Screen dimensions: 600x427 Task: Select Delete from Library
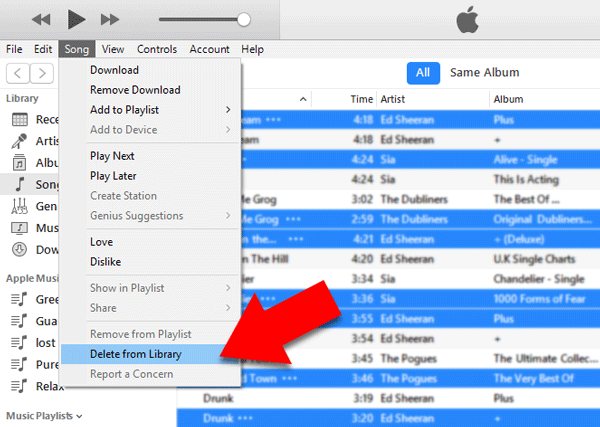tap(150, 354)
